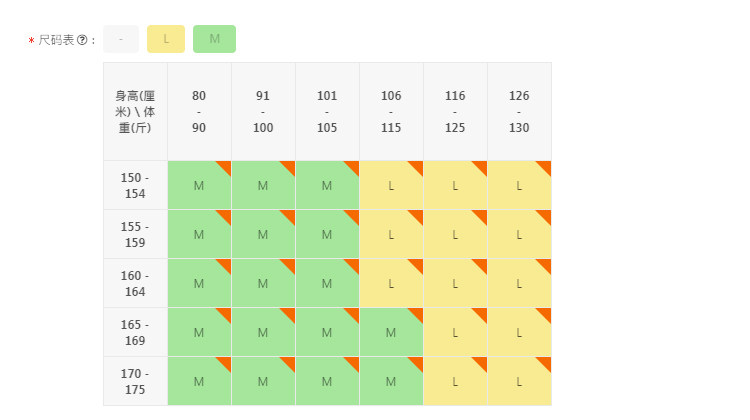
Task: Click the 150-154 height row header
Action: coord(135,185)
